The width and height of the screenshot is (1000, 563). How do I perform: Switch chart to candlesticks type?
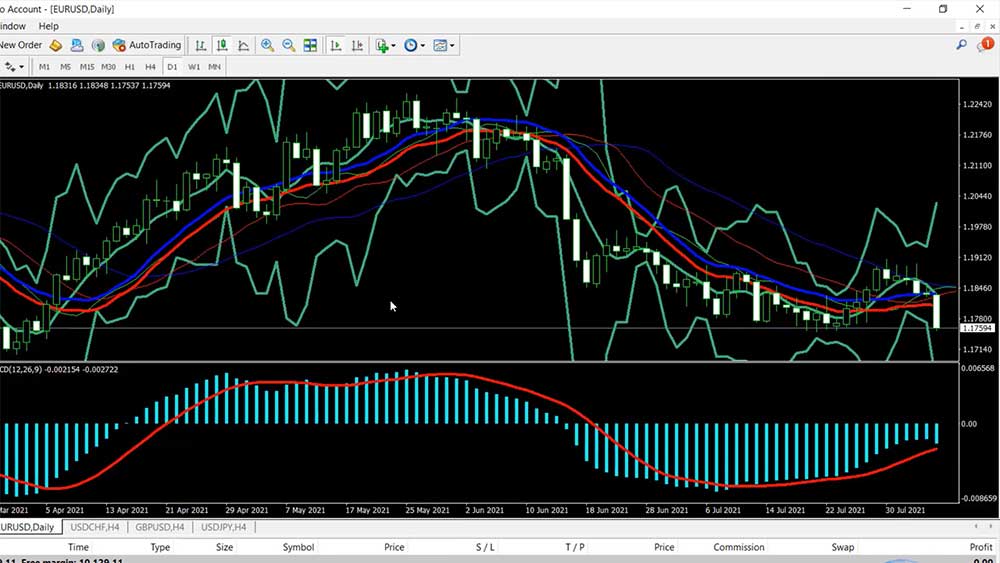[x=222, y=45]
